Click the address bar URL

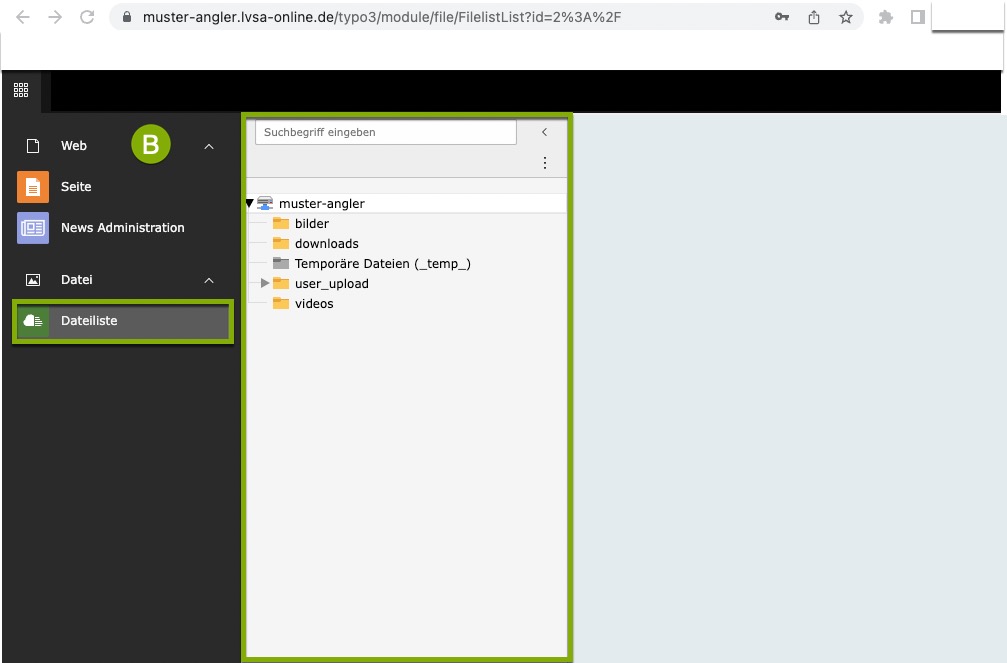click(x=382, y=17)
